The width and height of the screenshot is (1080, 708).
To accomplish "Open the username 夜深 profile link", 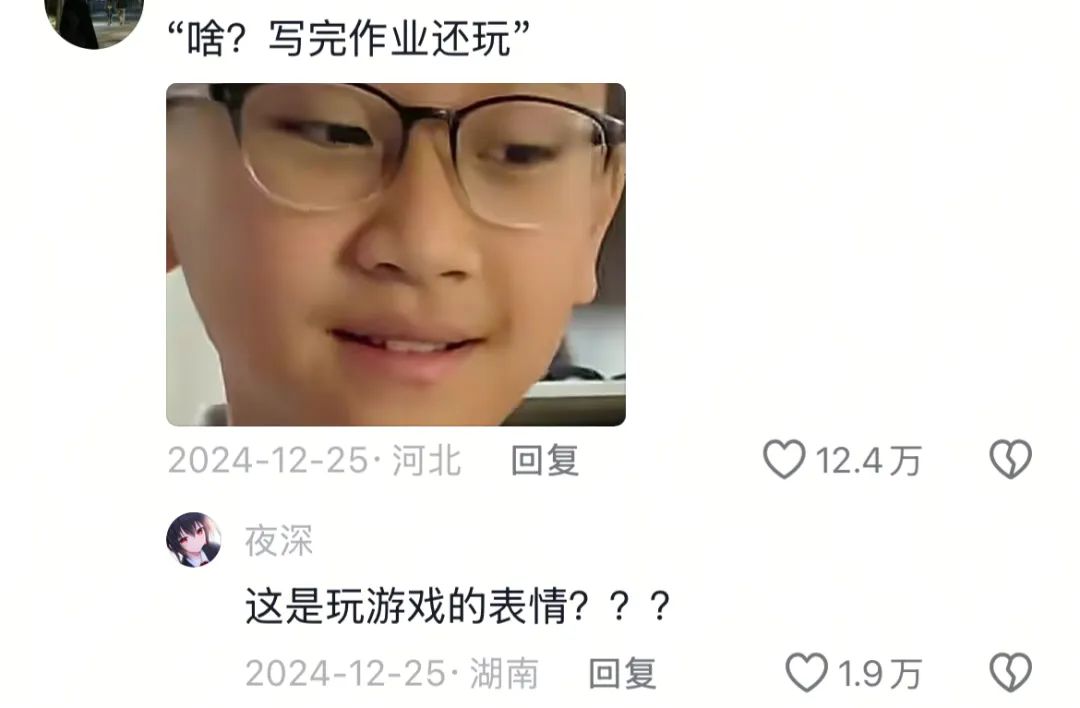I will (278, 541).
